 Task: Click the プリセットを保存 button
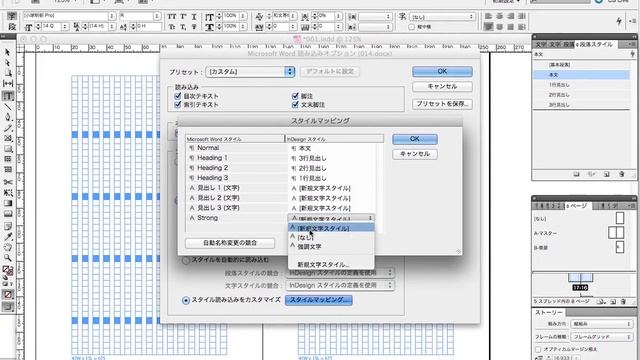coord(442,104)
